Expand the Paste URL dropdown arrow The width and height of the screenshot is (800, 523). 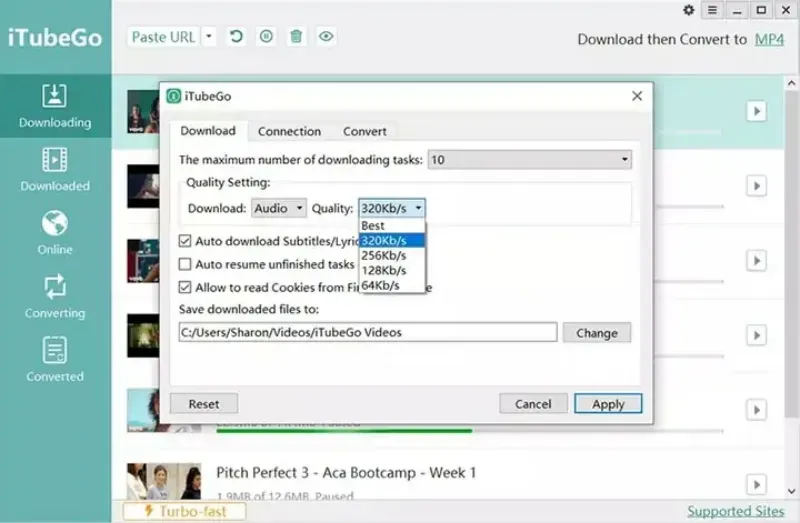pos(209,37)
